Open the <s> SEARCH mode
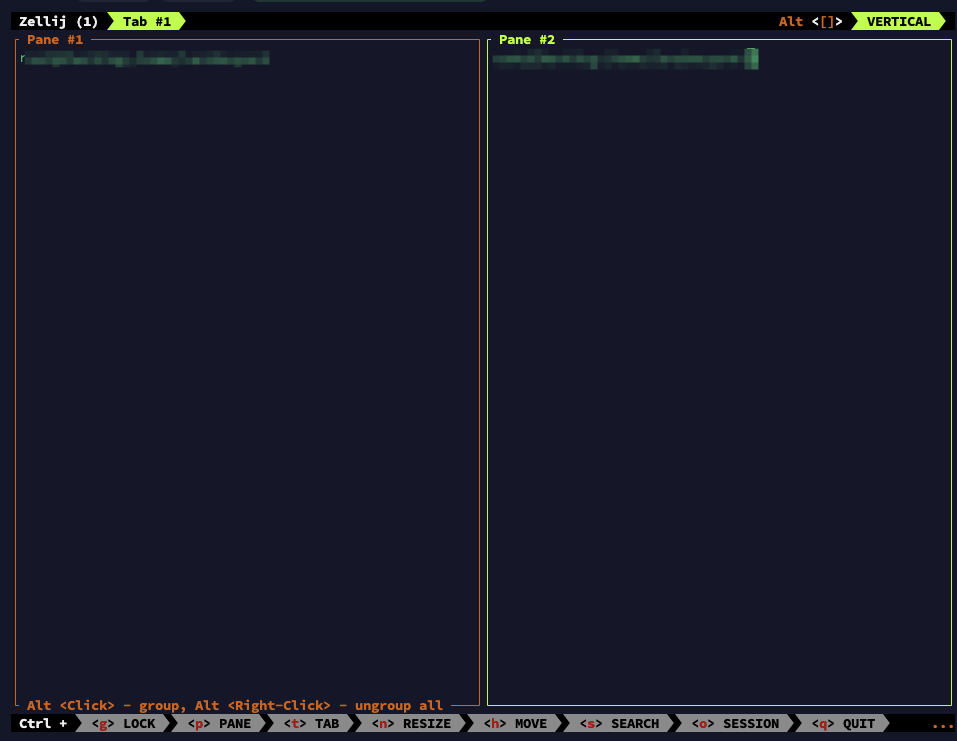 tap(619, 723)
